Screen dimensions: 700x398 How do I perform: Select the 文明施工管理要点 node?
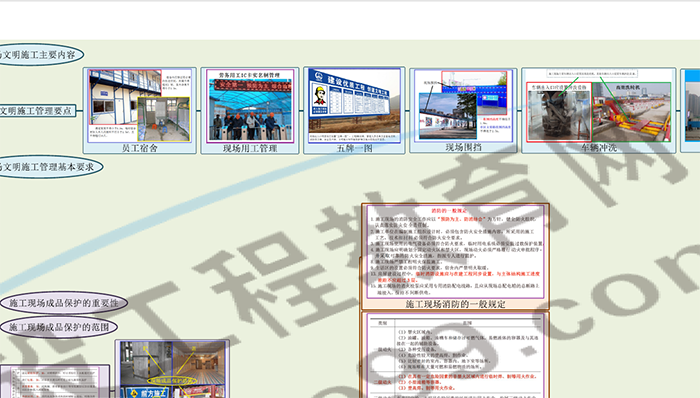37,111
